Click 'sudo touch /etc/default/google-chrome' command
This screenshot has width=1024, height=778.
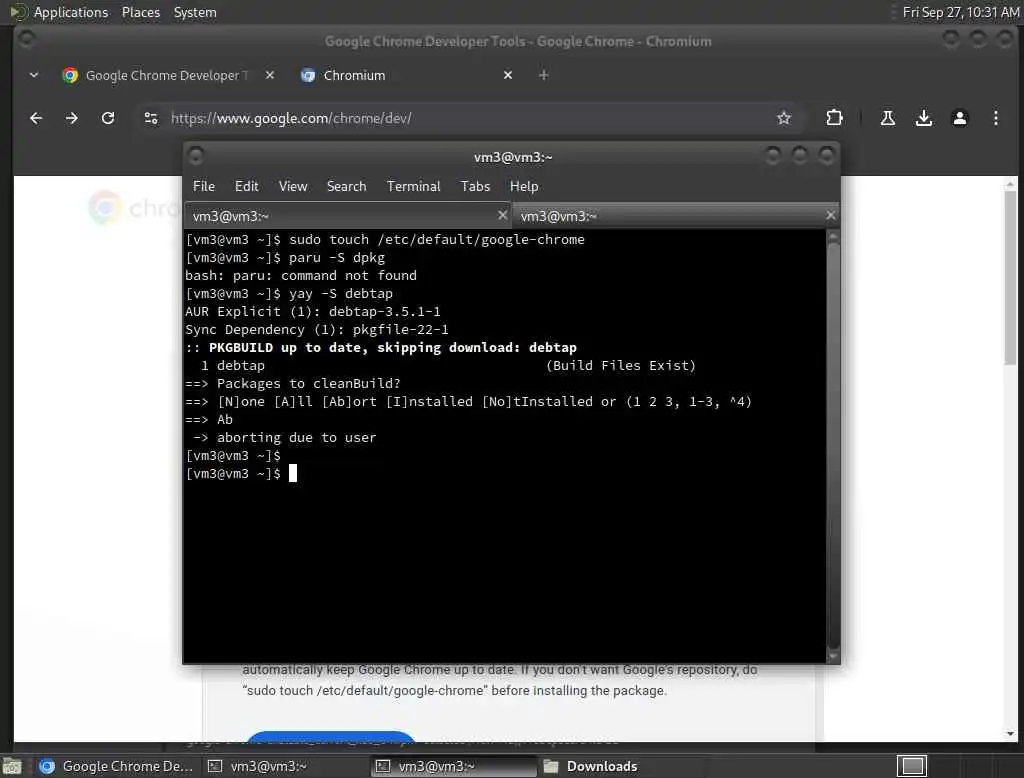437,240
